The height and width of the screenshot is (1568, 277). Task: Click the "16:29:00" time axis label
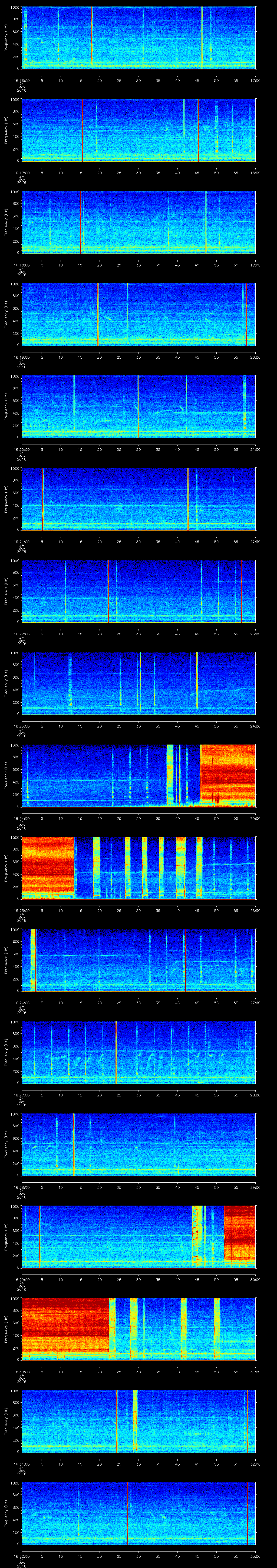(x=22, y=1279)
